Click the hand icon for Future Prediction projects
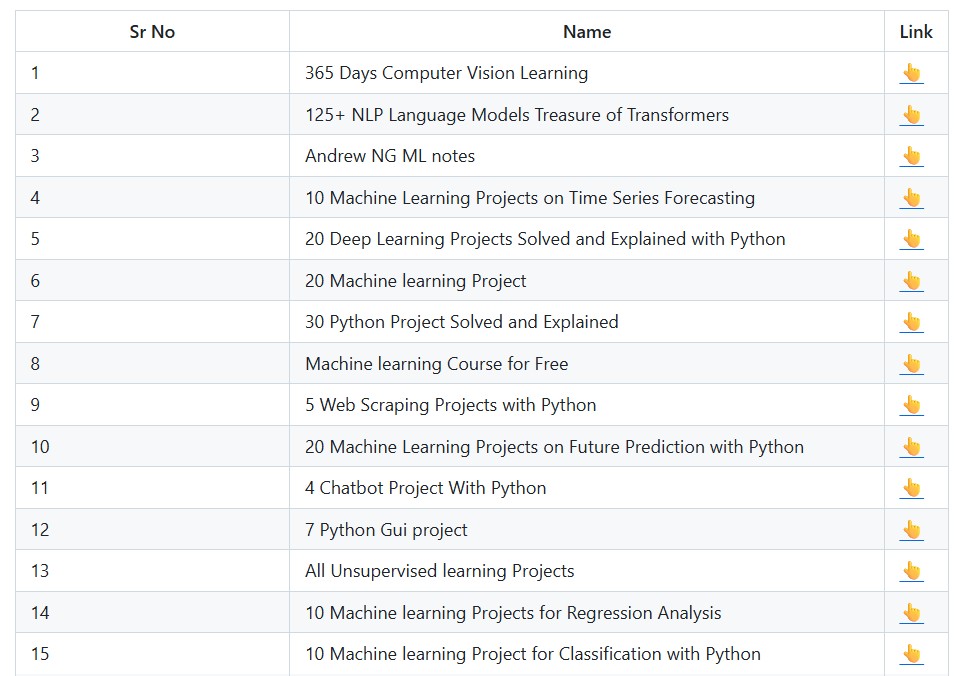The width and height of the screenshot is (963, 676). [x=911, y=447]
